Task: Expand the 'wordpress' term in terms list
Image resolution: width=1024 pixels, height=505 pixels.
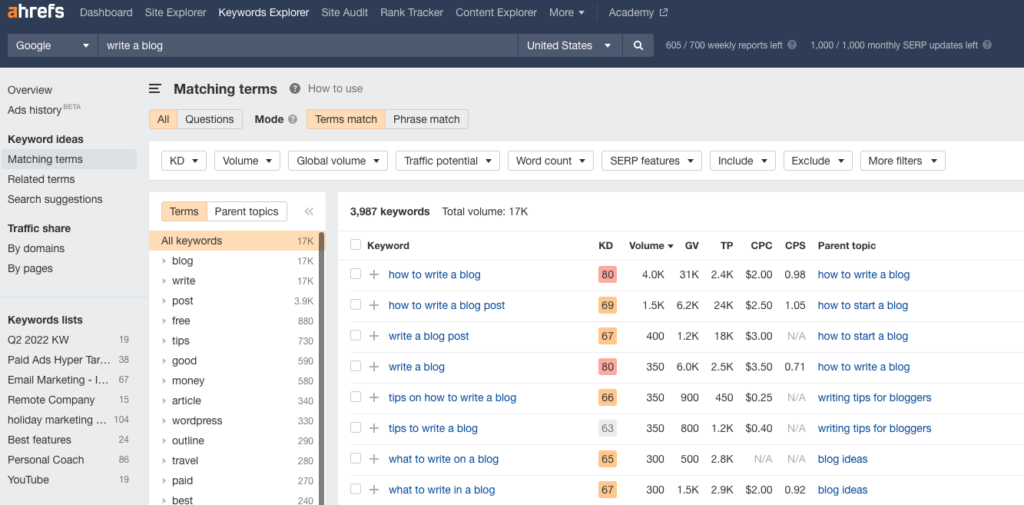Action: pos(165,421)
